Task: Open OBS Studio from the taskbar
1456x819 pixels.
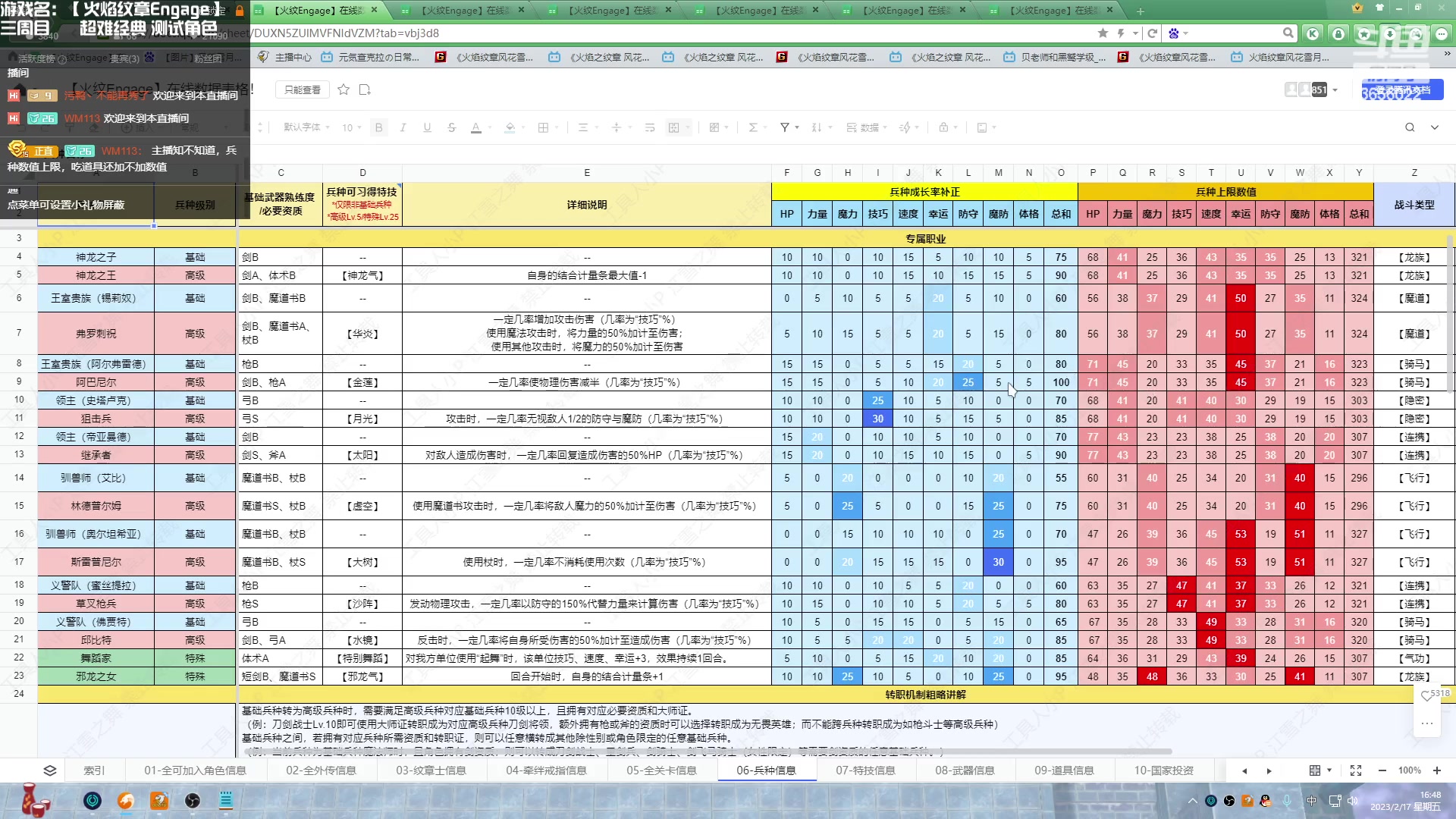Action: pos(193,800)
